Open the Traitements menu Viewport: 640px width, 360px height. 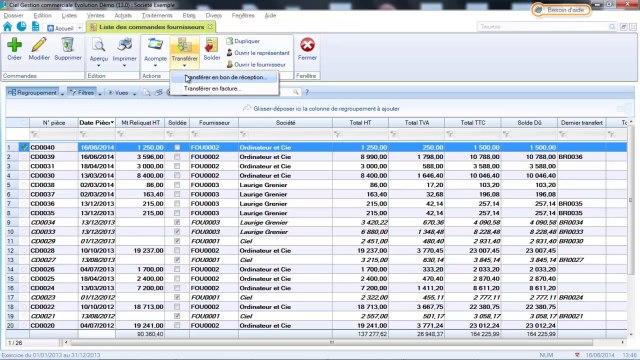(157, 16)
